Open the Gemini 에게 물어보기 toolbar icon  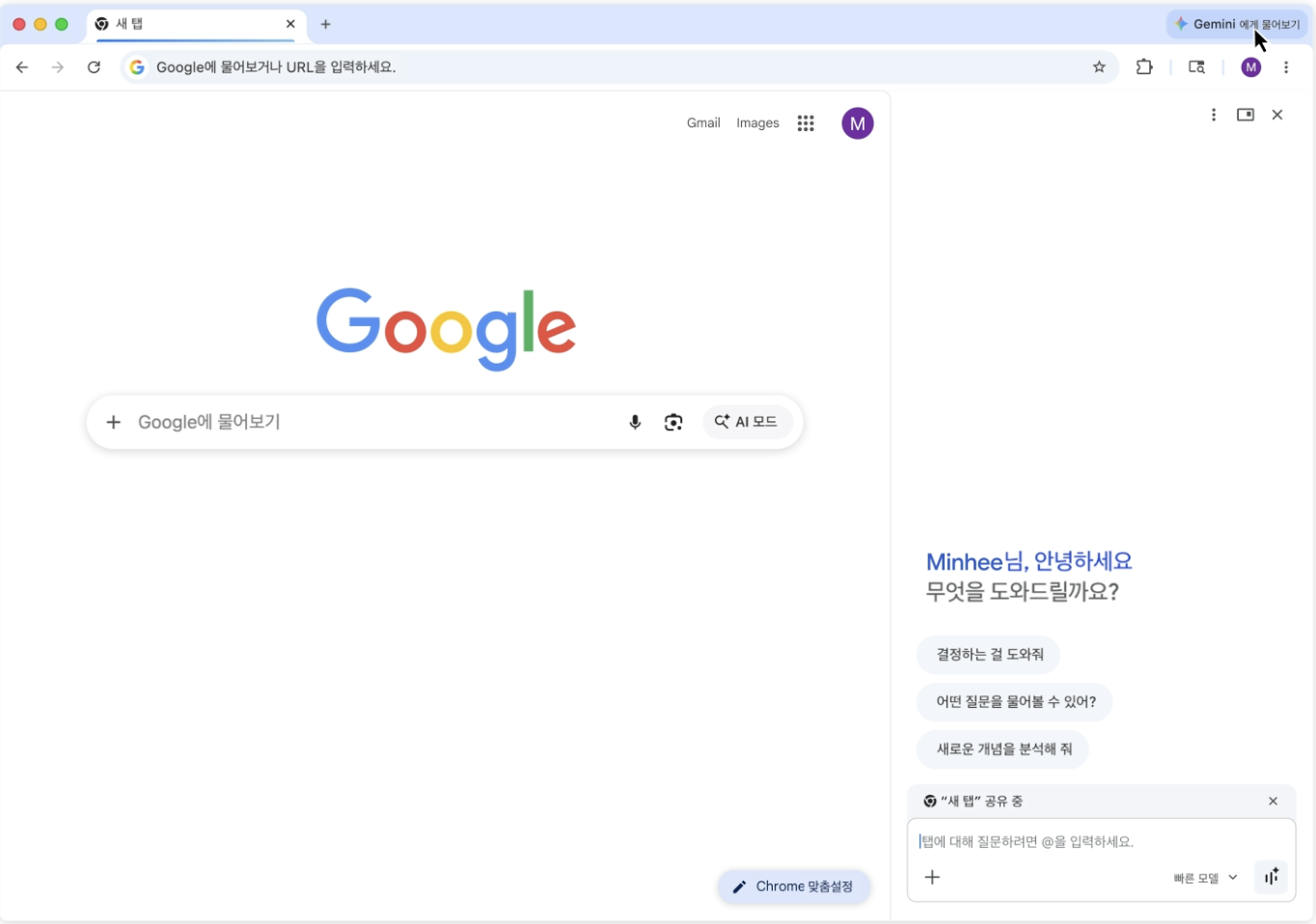pos(1236,24)
